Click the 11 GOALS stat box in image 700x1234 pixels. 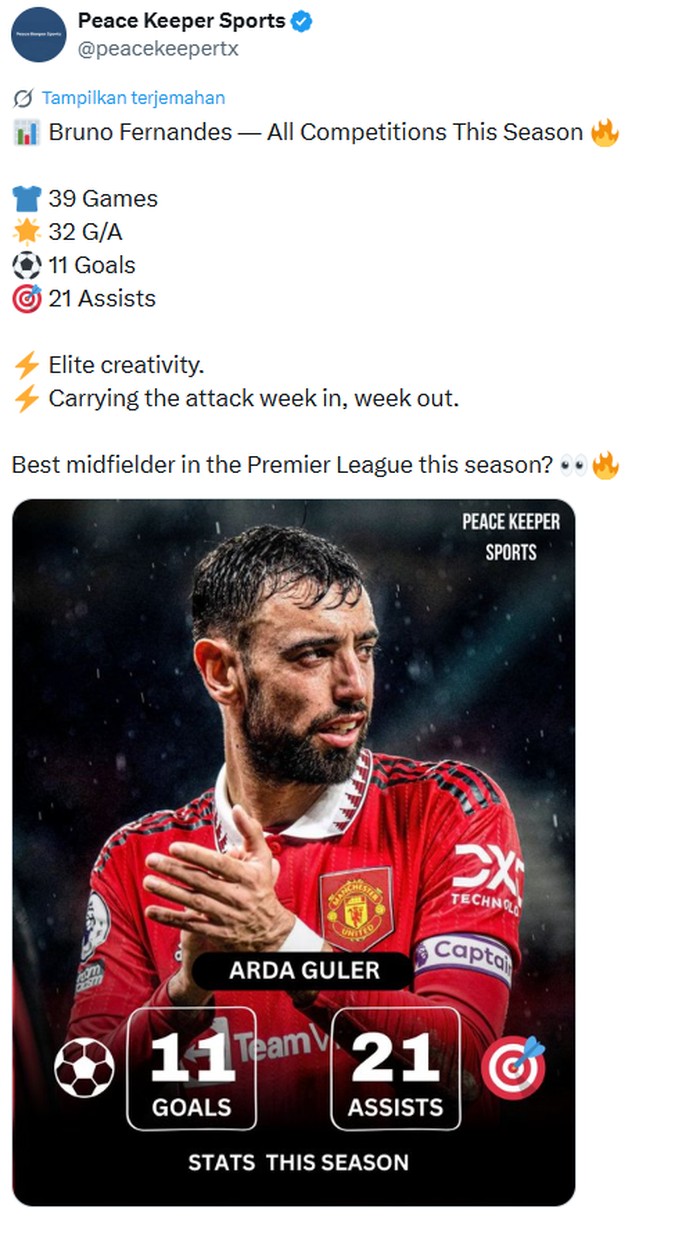tap(191, 1068)
